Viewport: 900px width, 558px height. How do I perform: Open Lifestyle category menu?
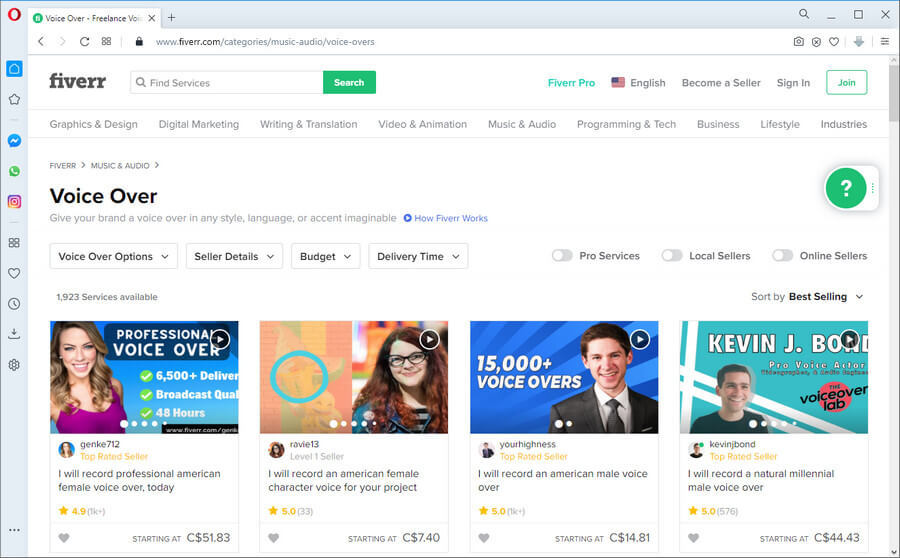click(x=779, y=124)
